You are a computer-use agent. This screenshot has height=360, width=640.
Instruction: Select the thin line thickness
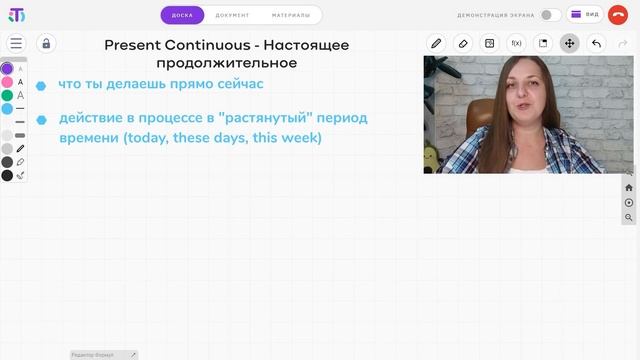coord(20,109)
